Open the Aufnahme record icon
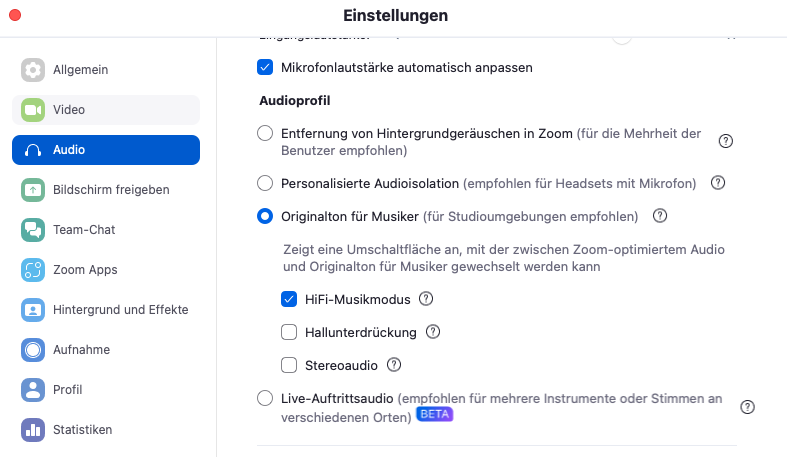Viewport: 787px width, 457px height. click(33, 350)
